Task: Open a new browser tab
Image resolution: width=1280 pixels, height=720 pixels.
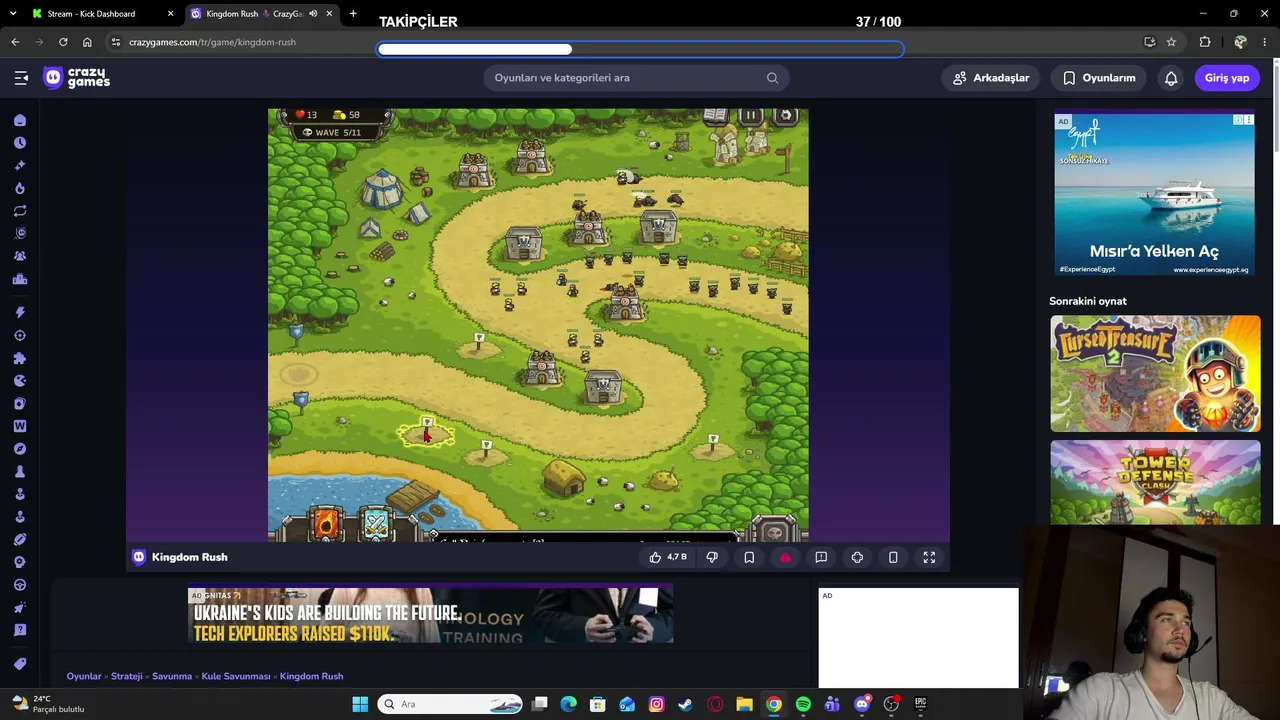Action: (353, 14)
